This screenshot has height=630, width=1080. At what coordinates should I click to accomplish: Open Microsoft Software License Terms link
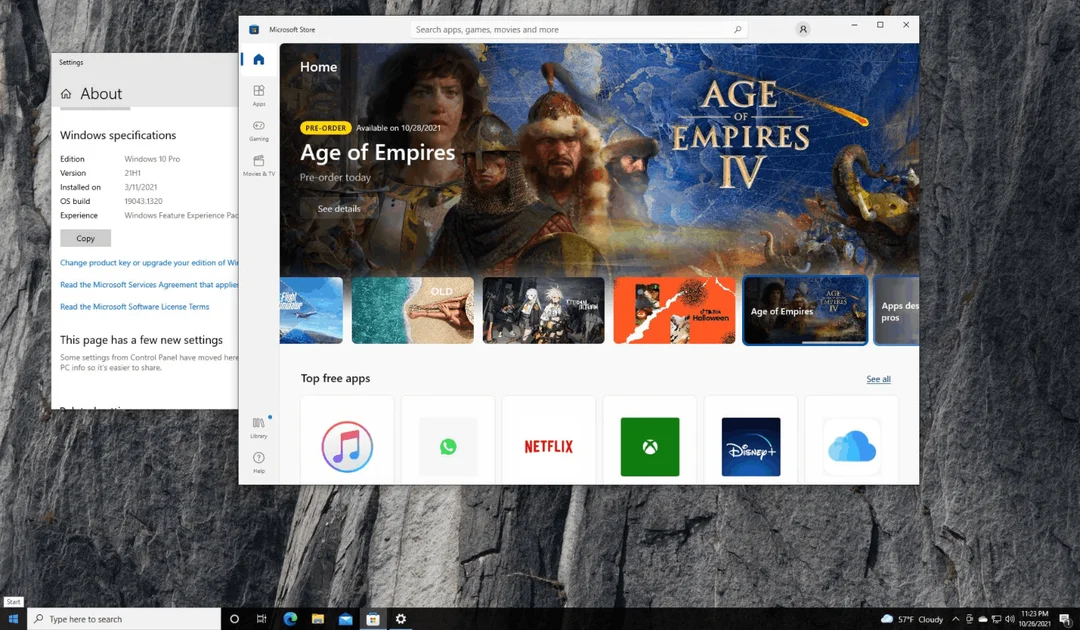(134, 306)
